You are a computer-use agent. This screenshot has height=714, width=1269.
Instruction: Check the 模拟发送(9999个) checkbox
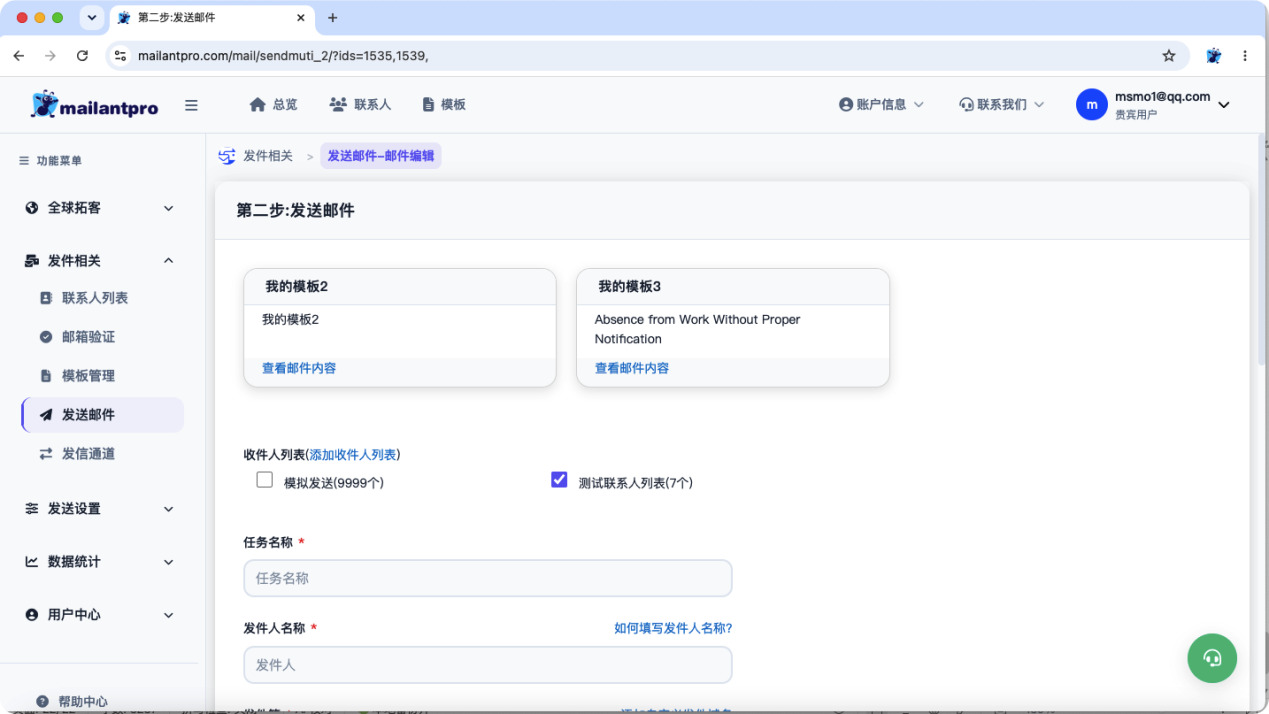click(265, 480)
